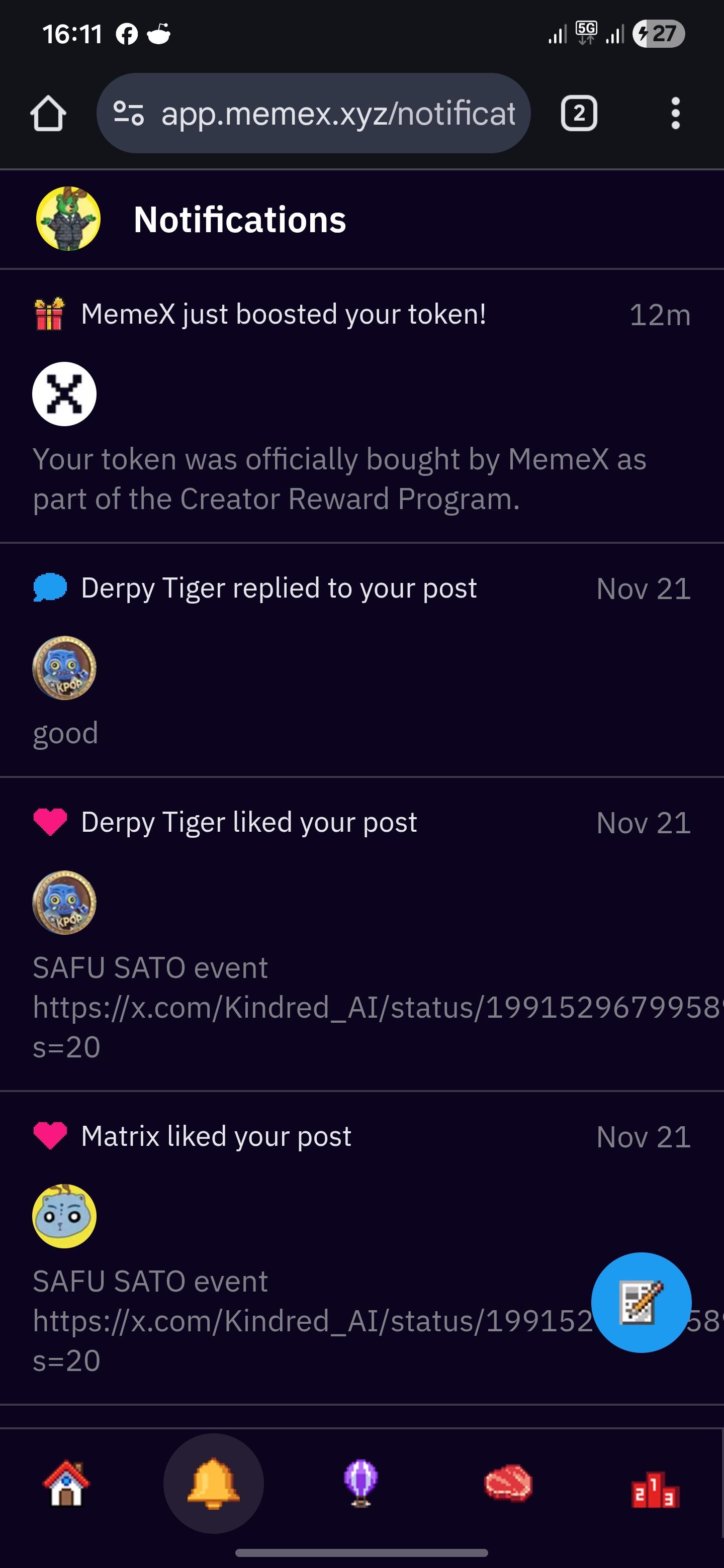
Task: Open the site info icon in address bar
Action: coord(129,114)
